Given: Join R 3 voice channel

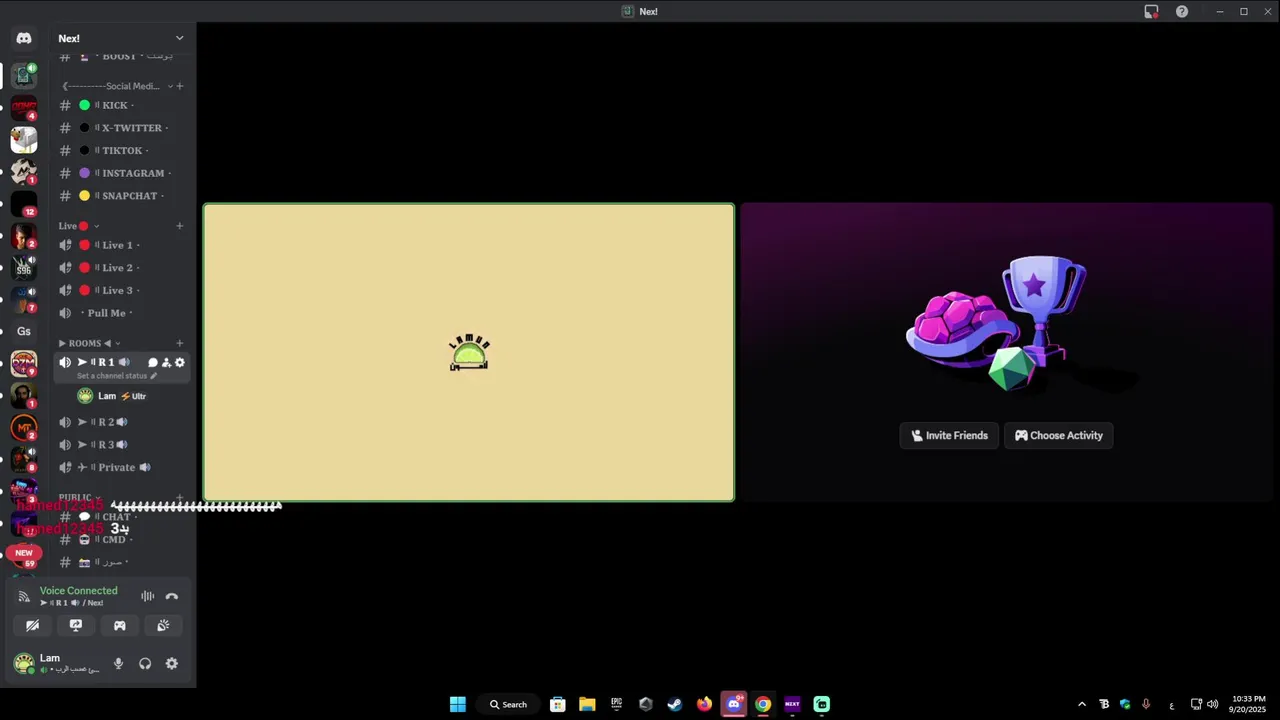Looking at the screenshot, I should (121, 444).
